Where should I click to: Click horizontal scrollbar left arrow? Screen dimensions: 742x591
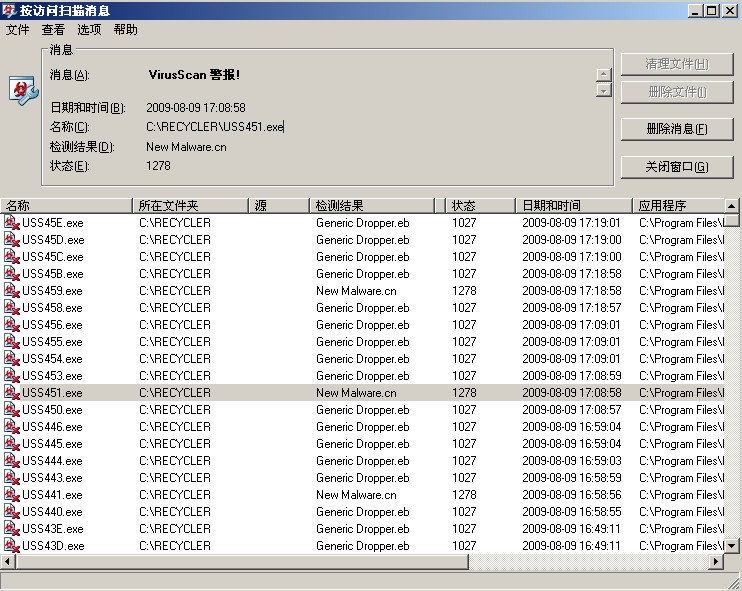pyautogui.click(x=8, y=562)
